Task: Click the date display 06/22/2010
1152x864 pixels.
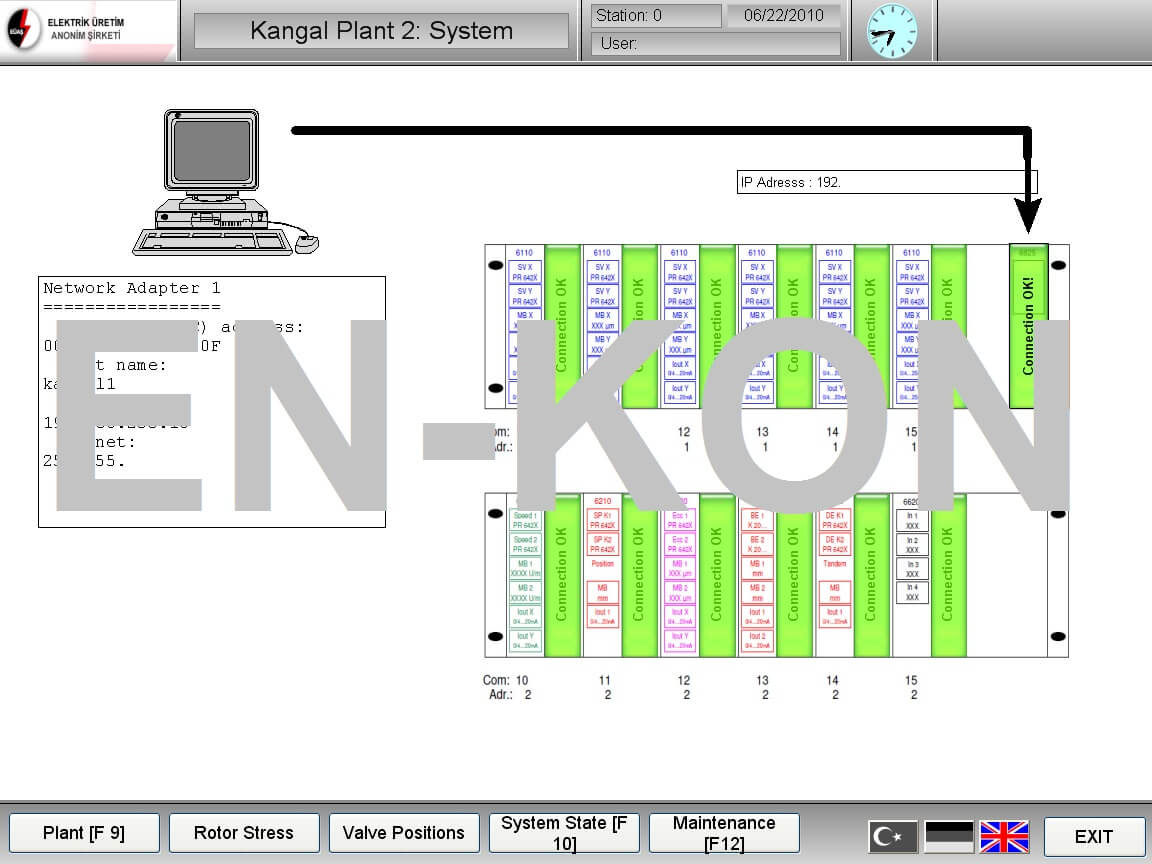Action: click(x=784, y=16)
